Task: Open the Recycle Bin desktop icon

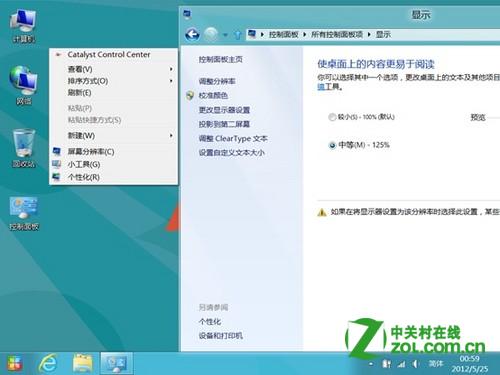Action: 23,148
